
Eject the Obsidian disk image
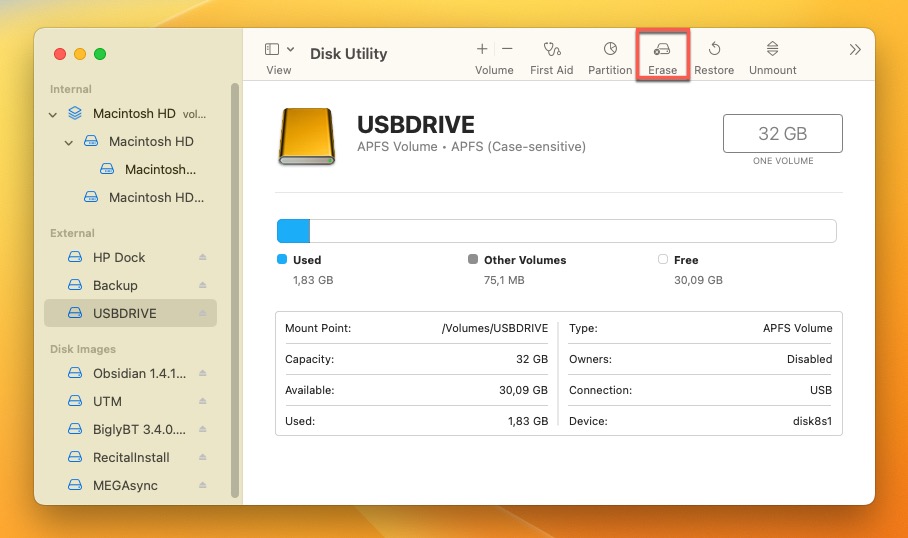pos(203,374)
